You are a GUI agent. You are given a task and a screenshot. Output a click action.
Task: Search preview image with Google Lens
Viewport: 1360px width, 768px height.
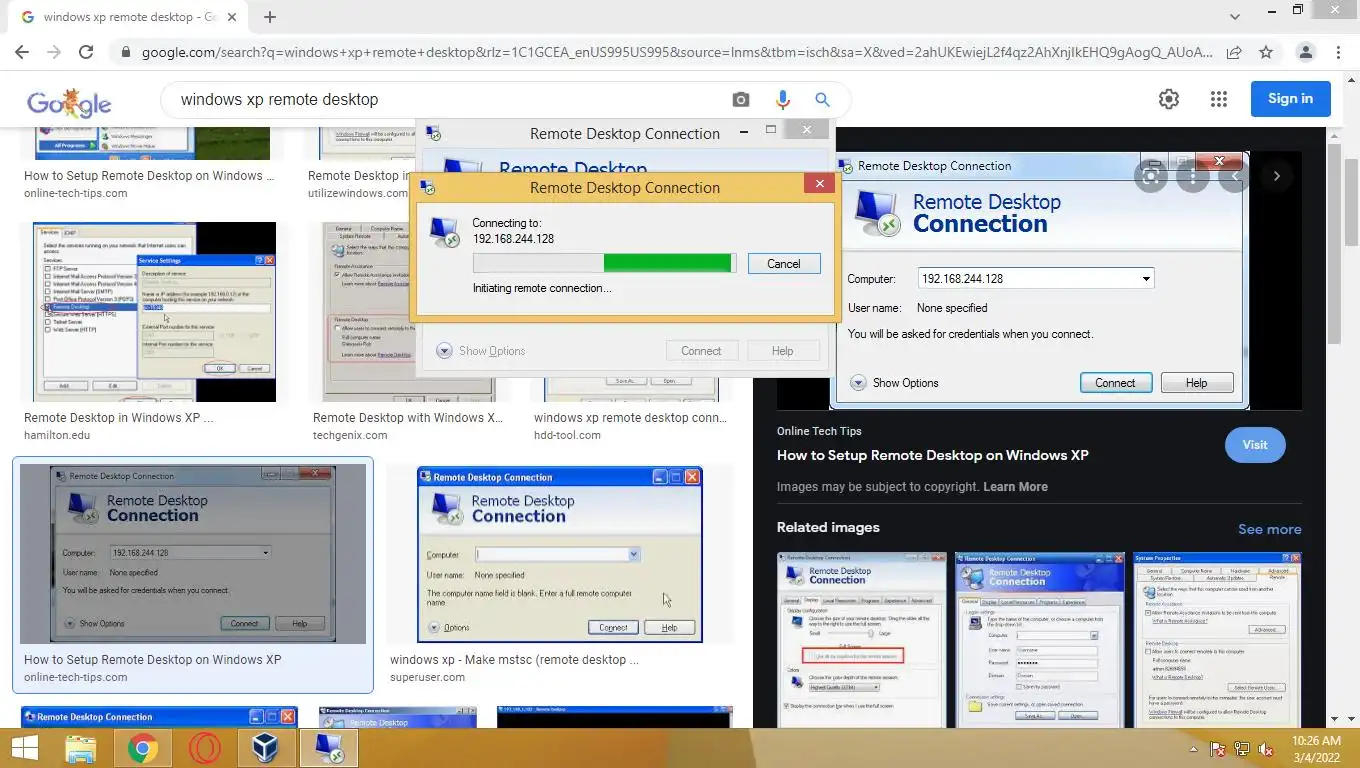click(x=1152, y=176)
